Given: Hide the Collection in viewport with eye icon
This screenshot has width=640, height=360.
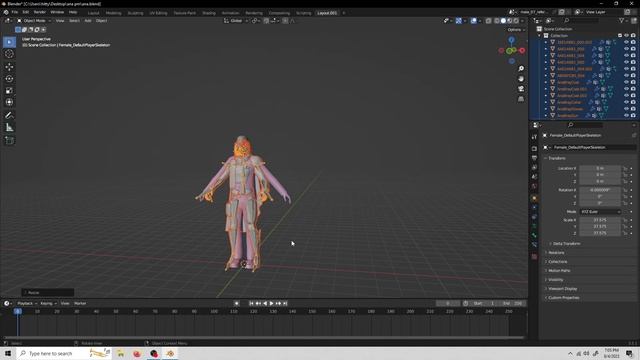Looking at the screenshot, I should 627,36.
